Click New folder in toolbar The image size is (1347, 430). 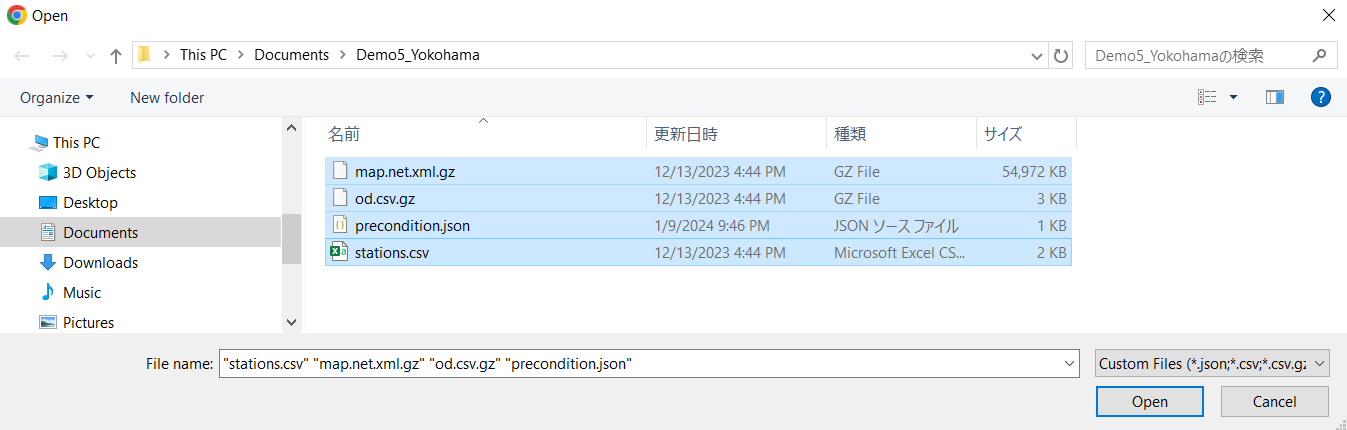167,98
